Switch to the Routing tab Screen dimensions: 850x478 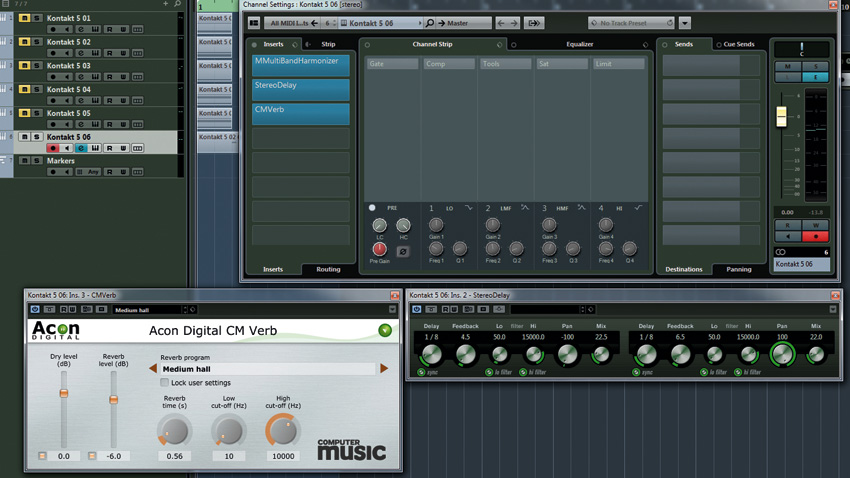click(328, 269)
